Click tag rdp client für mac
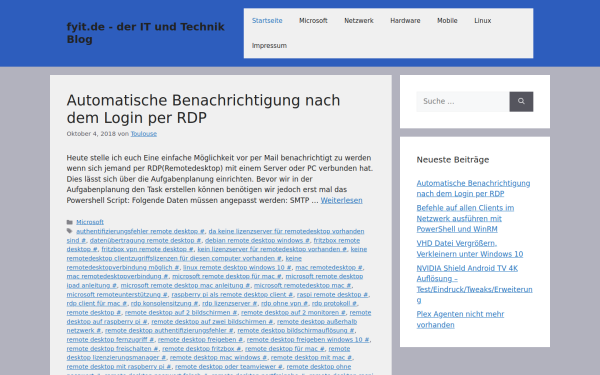This screenshot has height=375, width=600. point(97,303)
